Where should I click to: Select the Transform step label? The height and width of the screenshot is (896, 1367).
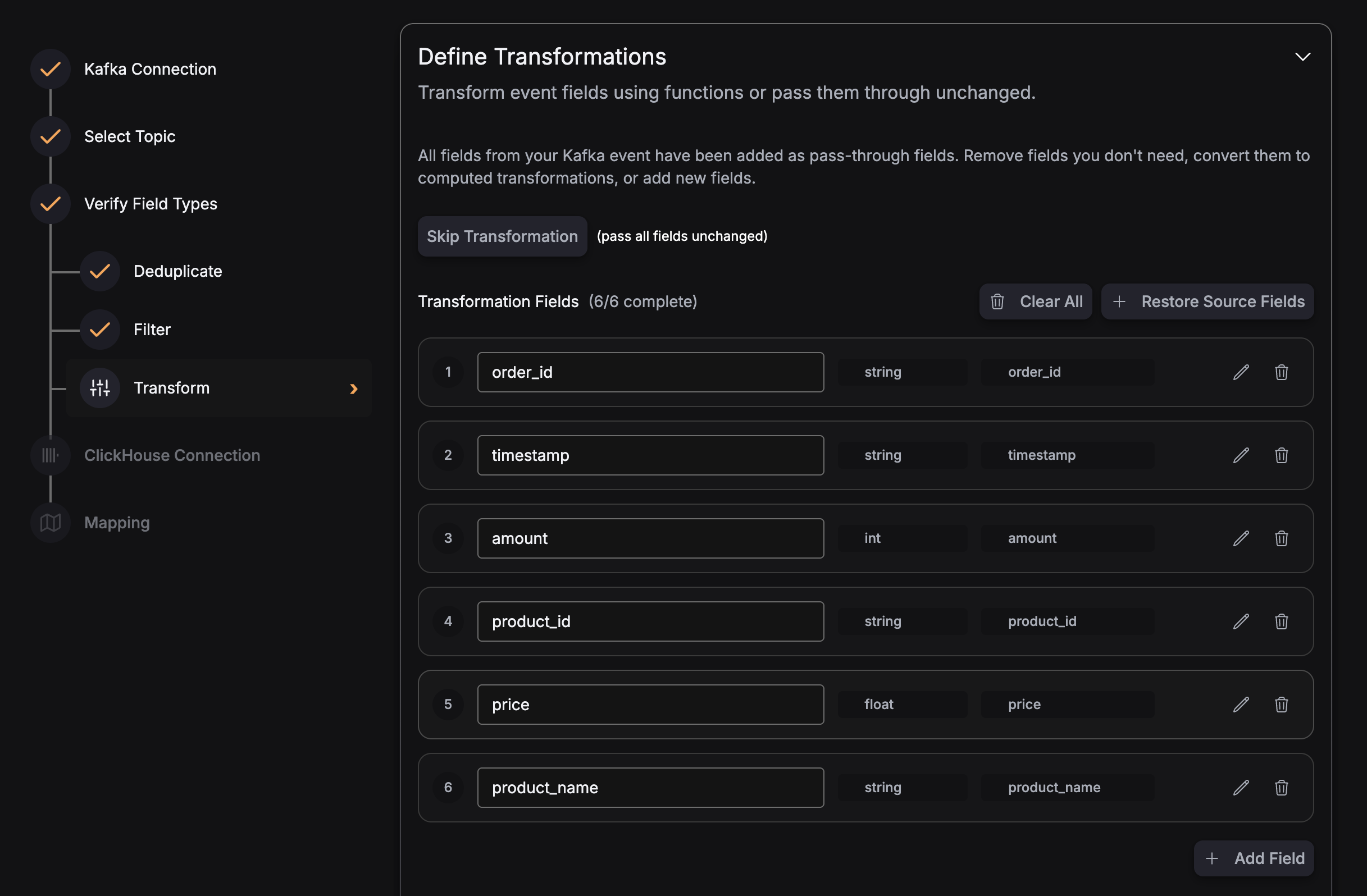[x=172, y=388]
